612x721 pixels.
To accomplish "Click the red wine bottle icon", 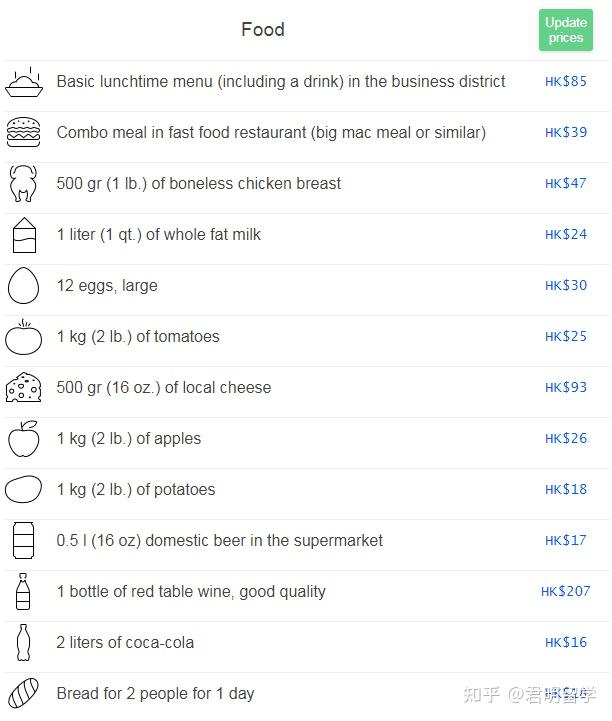I will (23, 592).
